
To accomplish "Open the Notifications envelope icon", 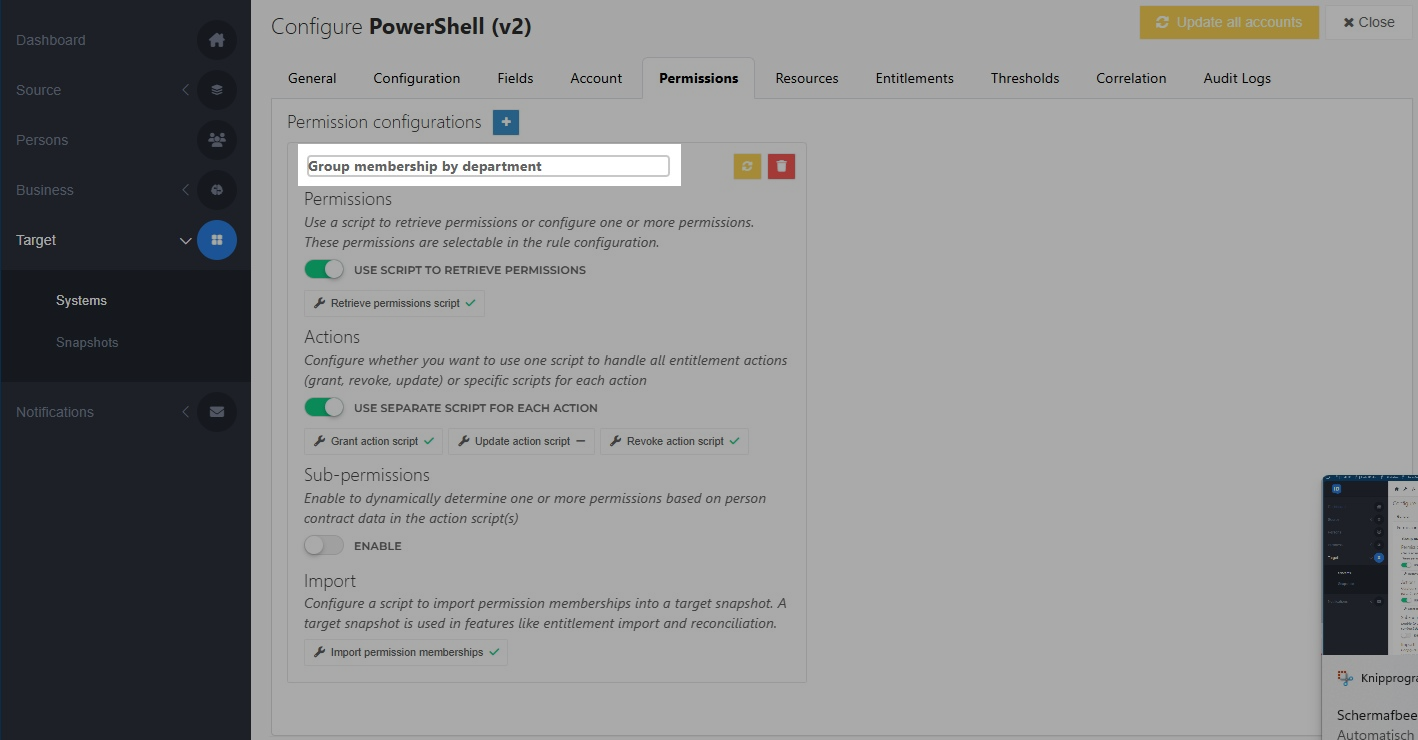I will (x=217, y=411).
